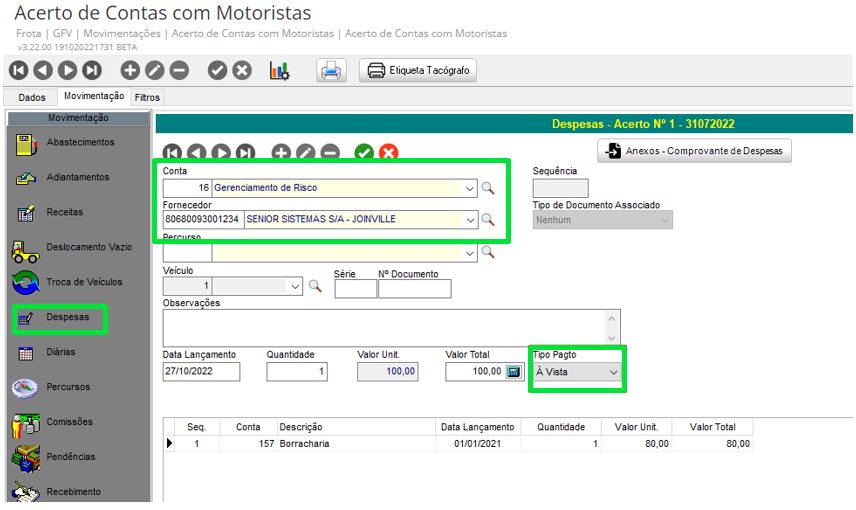856x510 pixels.
Task: Open Tipo de Documento Associado dropdown
Action: 602,220
